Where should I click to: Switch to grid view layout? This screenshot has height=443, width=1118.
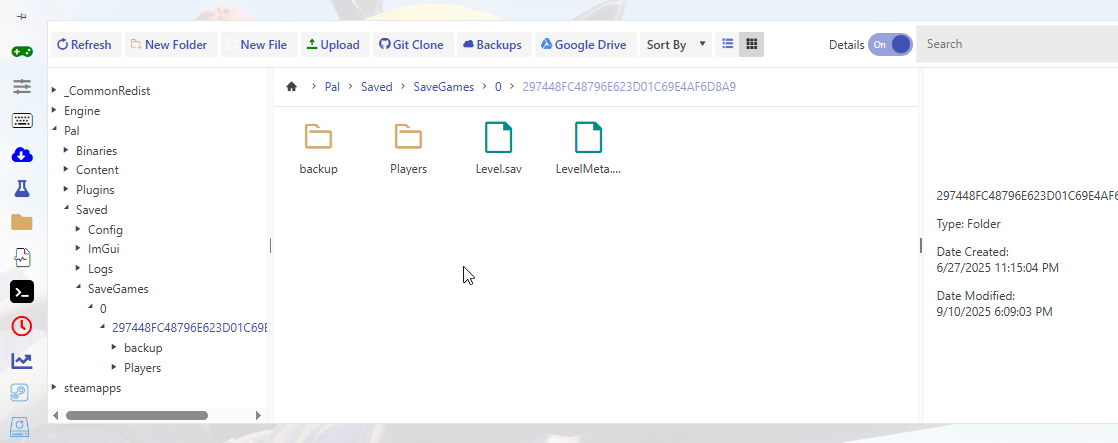[x=752, y=44]
